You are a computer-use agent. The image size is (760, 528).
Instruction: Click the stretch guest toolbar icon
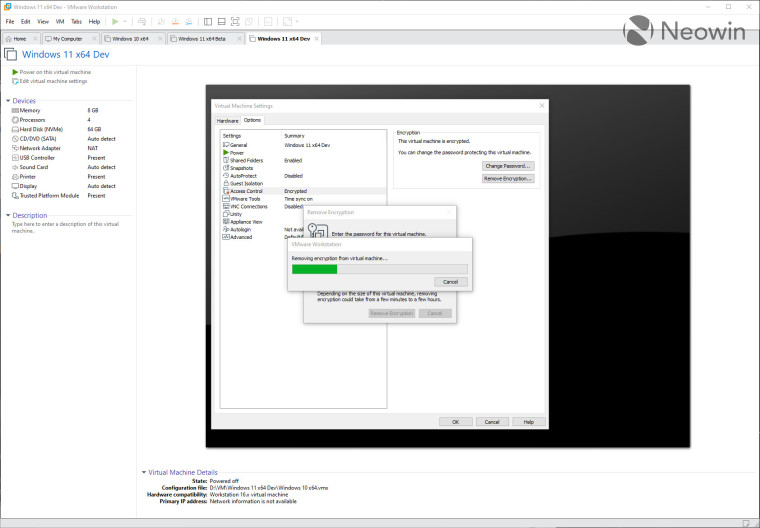point(287,21)
